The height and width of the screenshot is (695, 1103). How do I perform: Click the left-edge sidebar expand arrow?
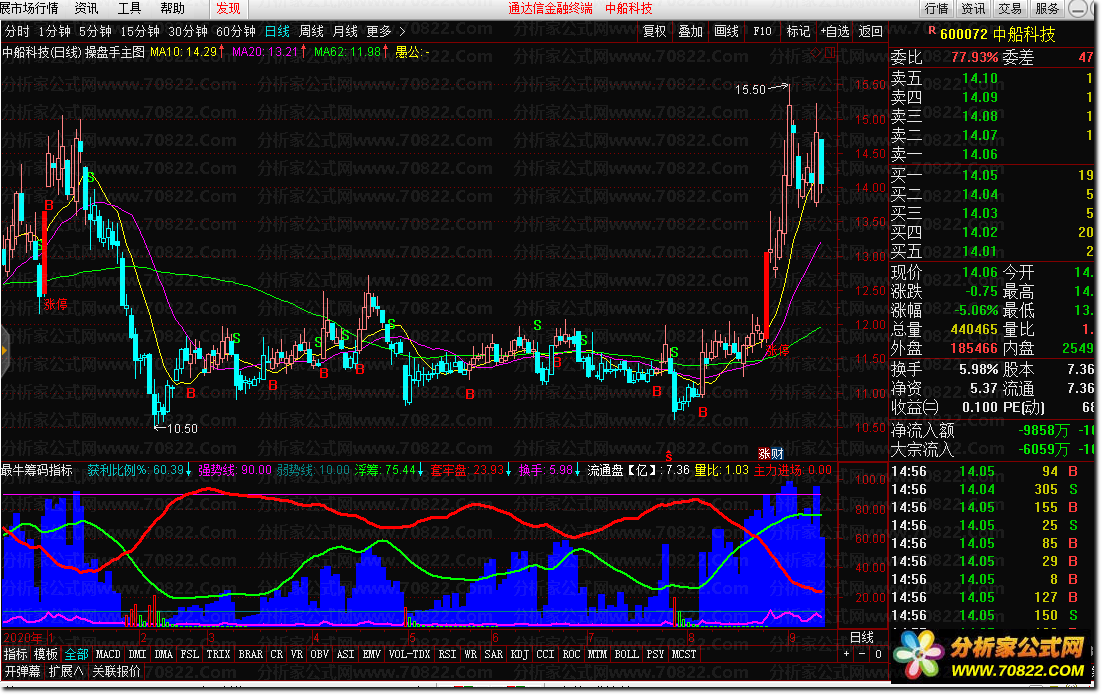pos(4,350)
